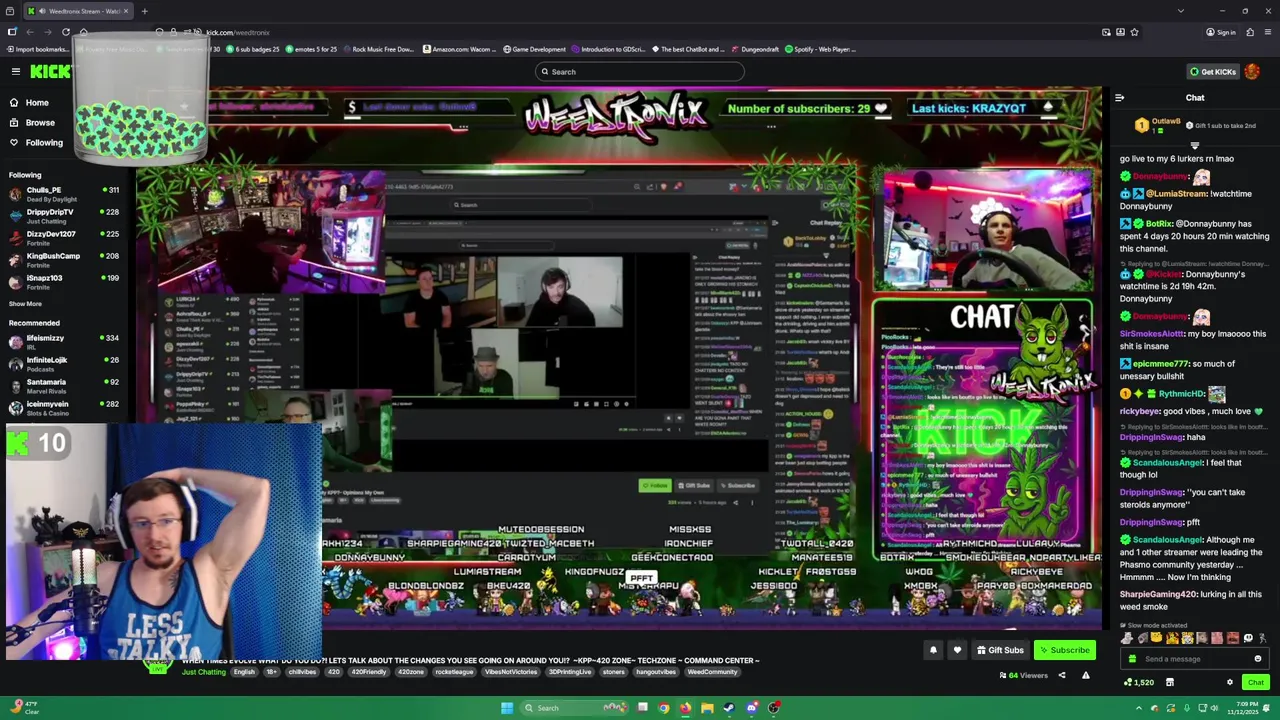The height and width of the screenshot is (720, 1280).
Task: Focus the Send a message chat input
Action: [x=1195, y=659]
